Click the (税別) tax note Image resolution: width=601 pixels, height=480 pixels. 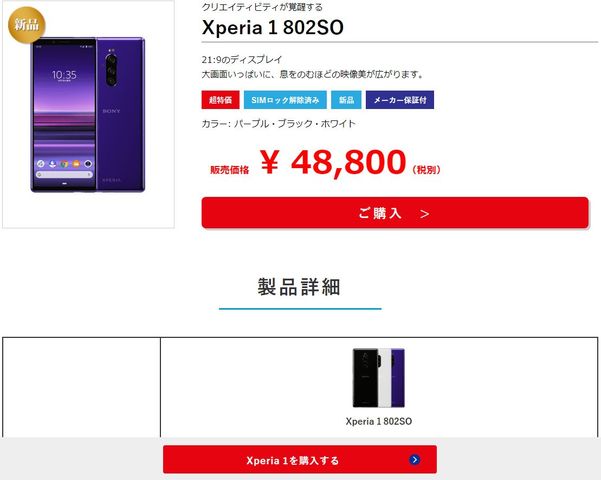426,170
